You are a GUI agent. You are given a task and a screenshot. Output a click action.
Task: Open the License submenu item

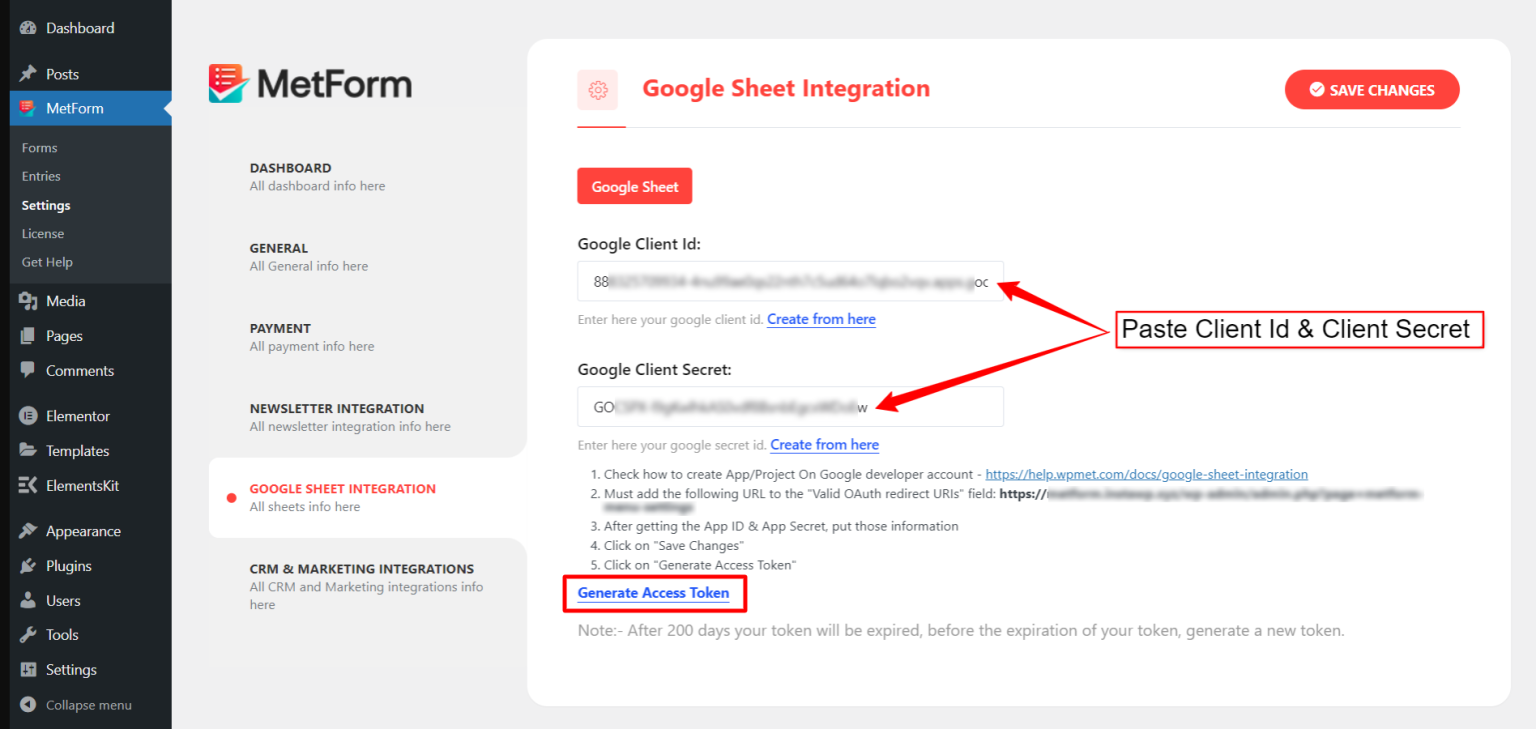click(x=43, y=233)
